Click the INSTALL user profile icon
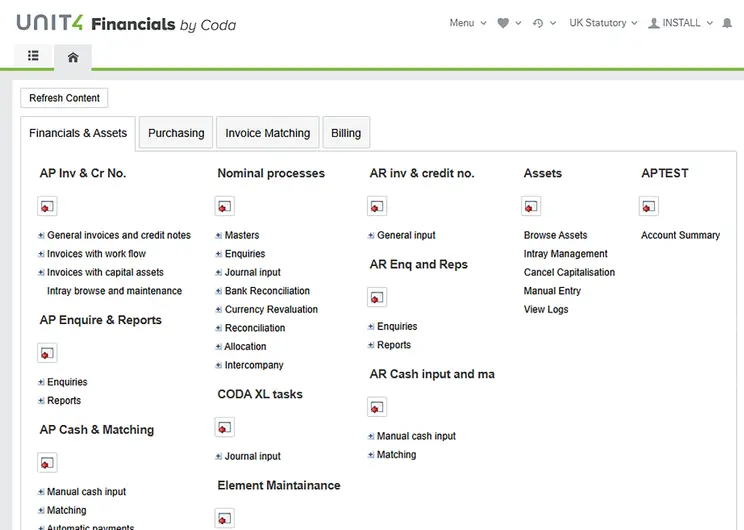Viewport: 744px width, 530px height. (x=653, y=23)
